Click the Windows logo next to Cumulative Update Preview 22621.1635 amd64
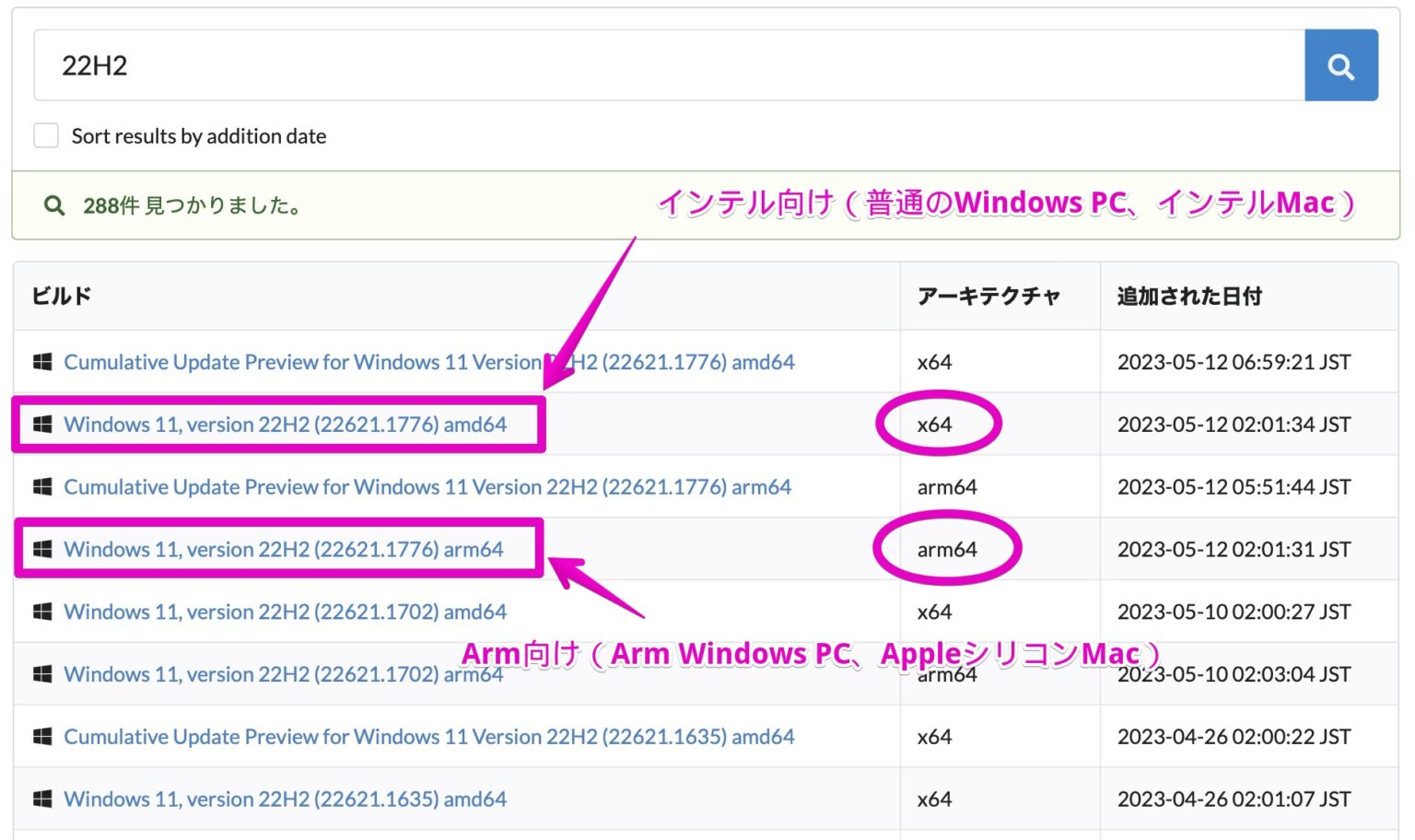The image size is (1415, 840). pyautogui.click(x=41, y=736)
